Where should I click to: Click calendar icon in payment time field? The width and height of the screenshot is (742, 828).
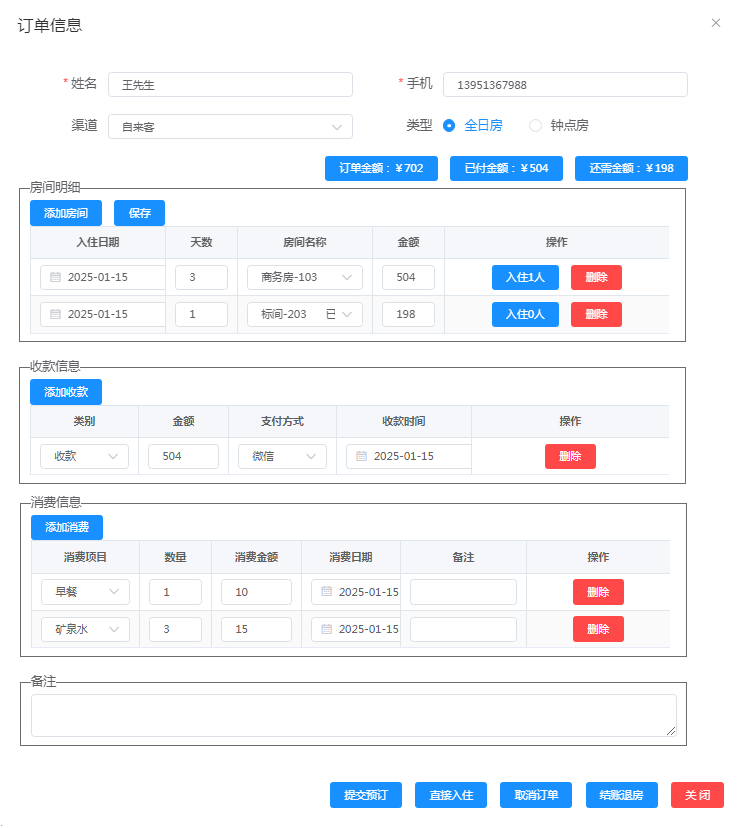[361, 456]
